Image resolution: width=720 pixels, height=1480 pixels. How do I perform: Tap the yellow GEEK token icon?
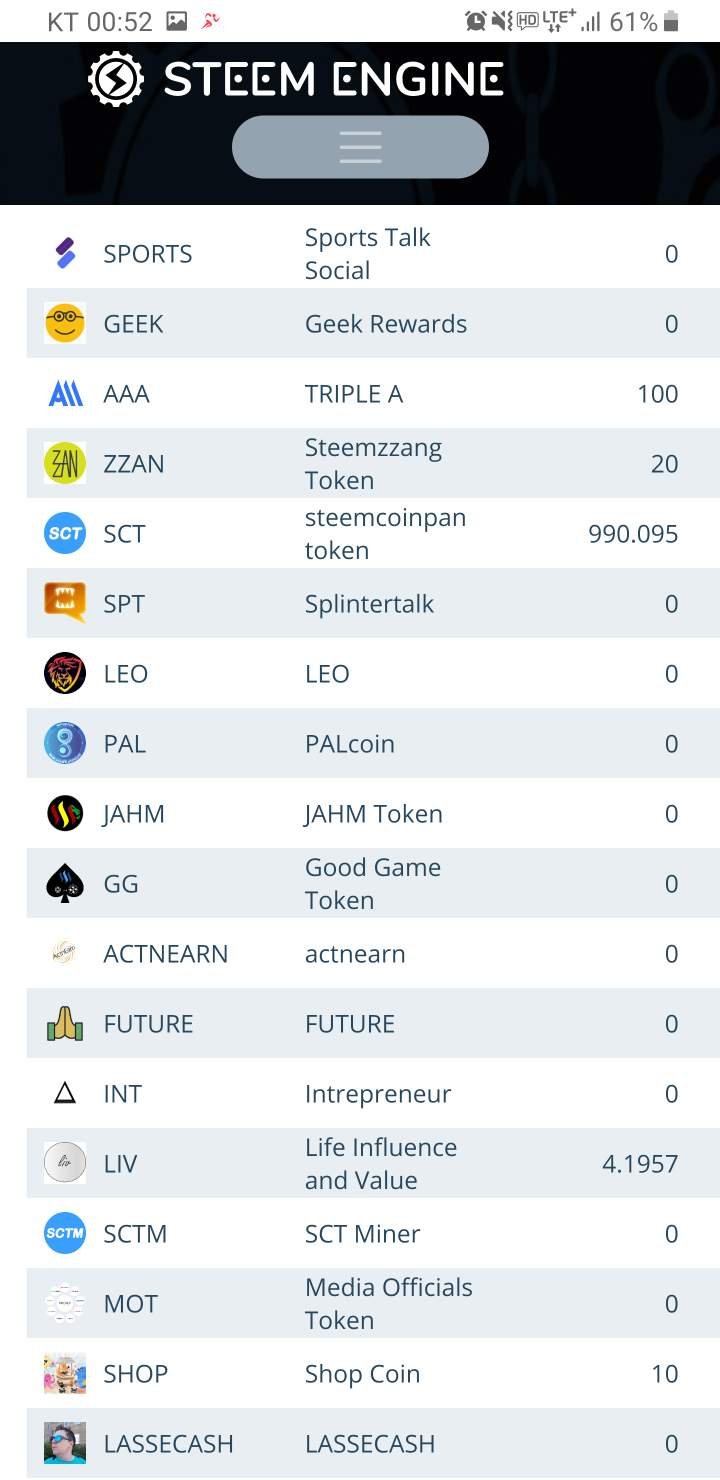tap(65, 323)
